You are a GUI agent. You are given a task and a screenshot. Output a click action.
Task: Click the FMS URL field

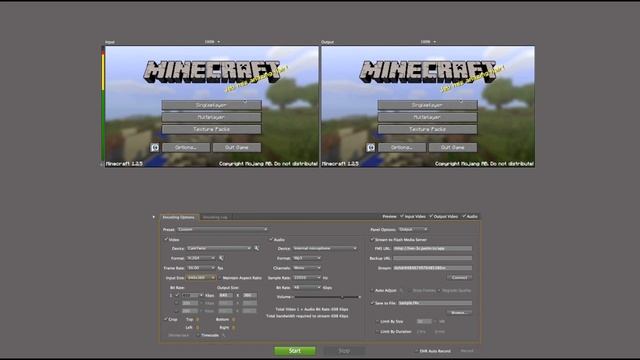[x=433, y=248]
